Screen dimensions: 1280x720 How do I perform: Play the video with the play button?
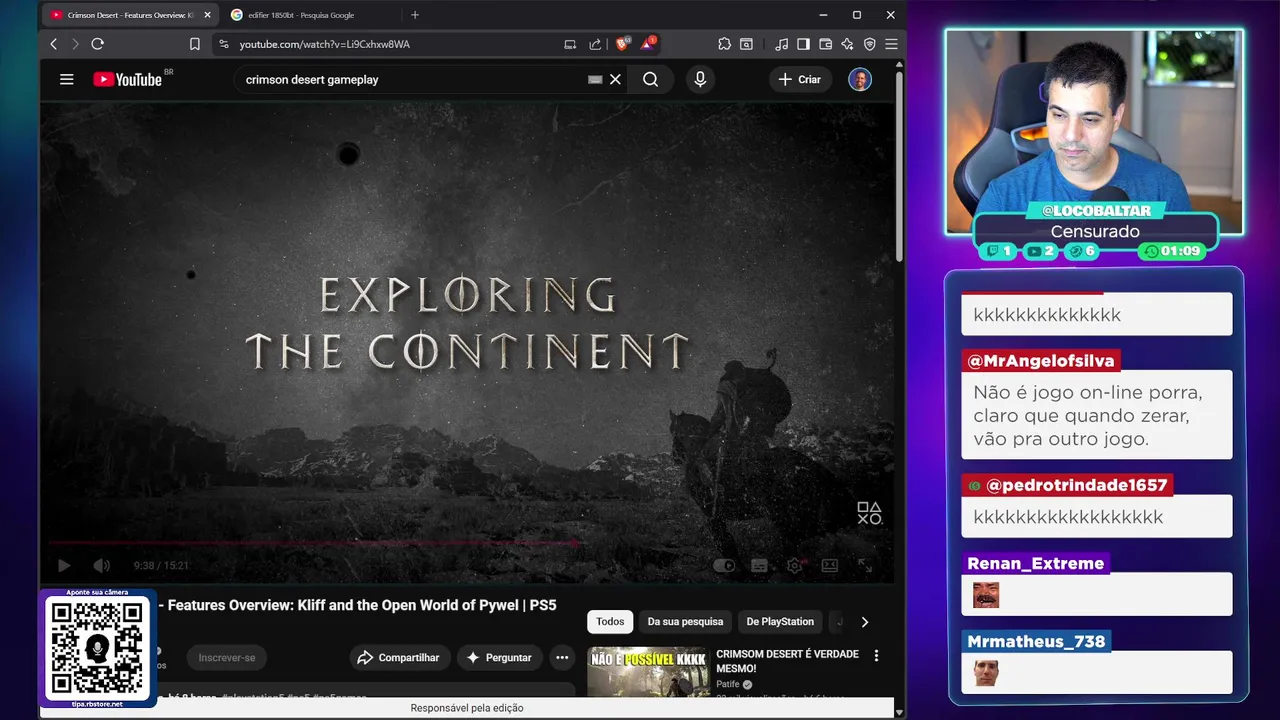coord(64,566)
